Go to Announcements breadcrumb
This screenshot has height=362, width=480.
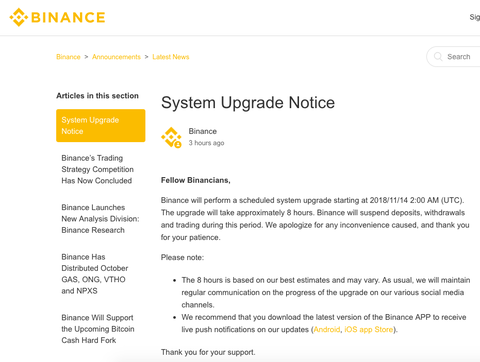click(x=116, y=57)
